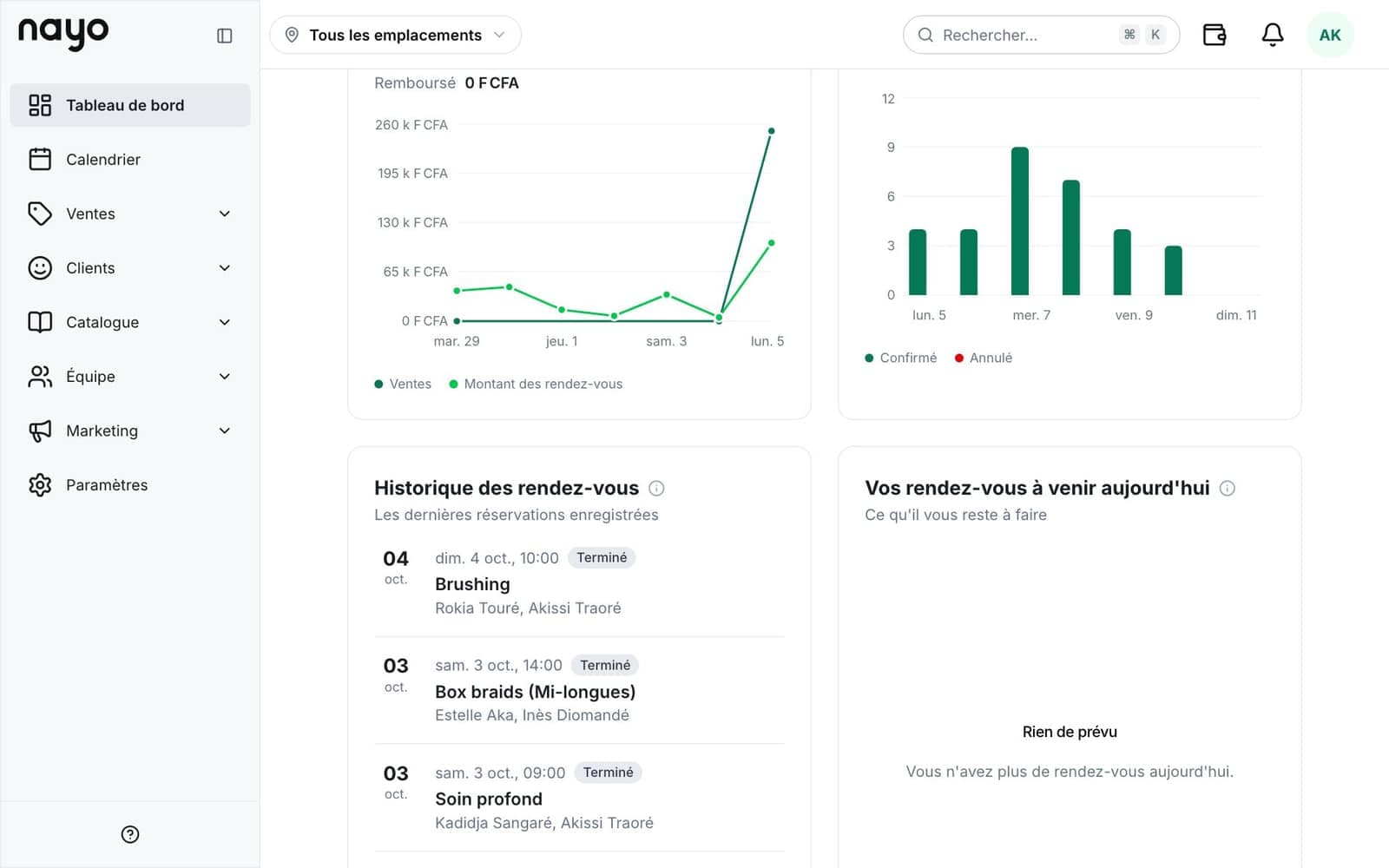Viewport: 1389px width, 868px height.
Task: Click the help question mark icon
Action: click(130, 834)
